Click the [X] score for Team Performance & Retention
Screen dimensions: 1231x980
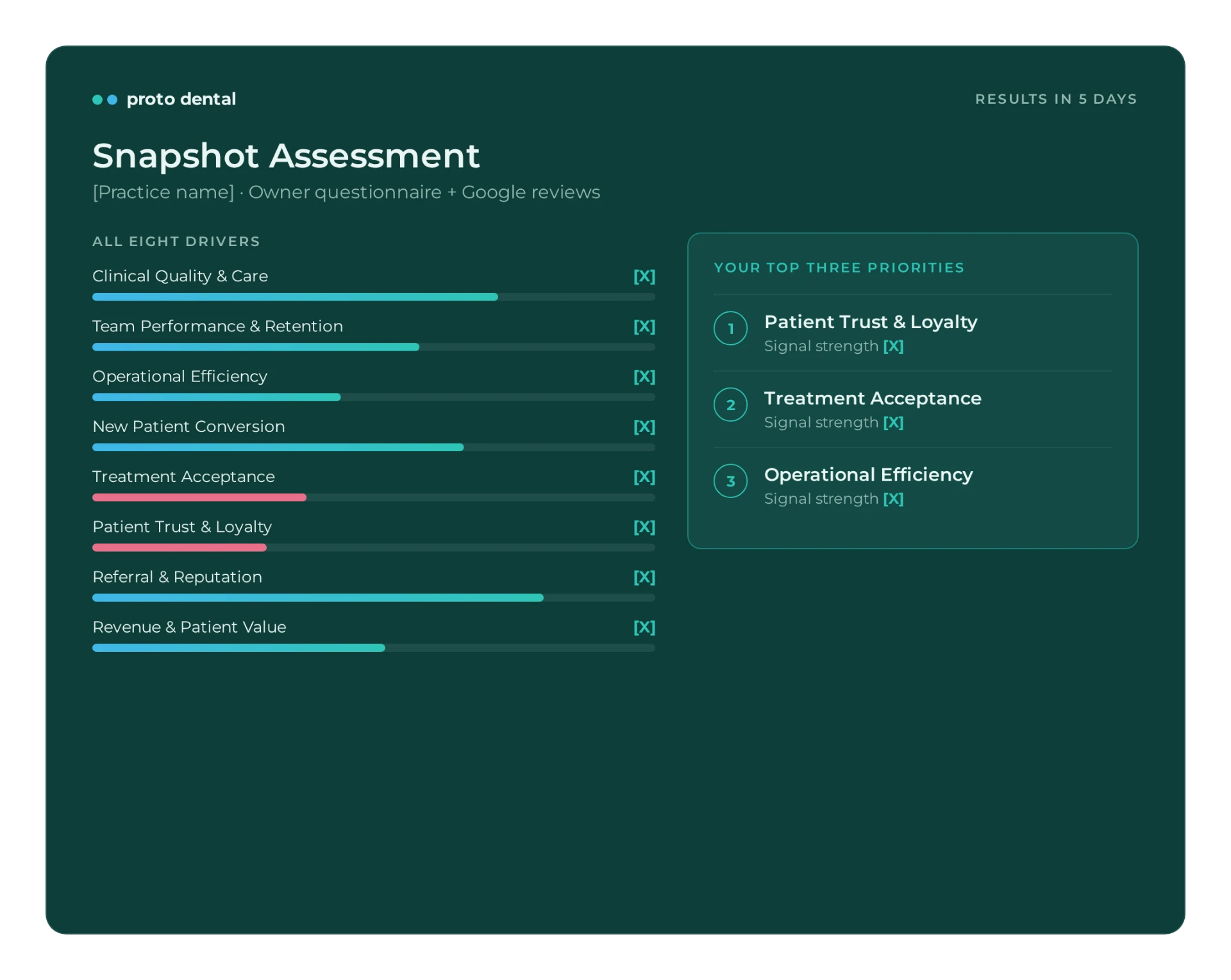644,326
